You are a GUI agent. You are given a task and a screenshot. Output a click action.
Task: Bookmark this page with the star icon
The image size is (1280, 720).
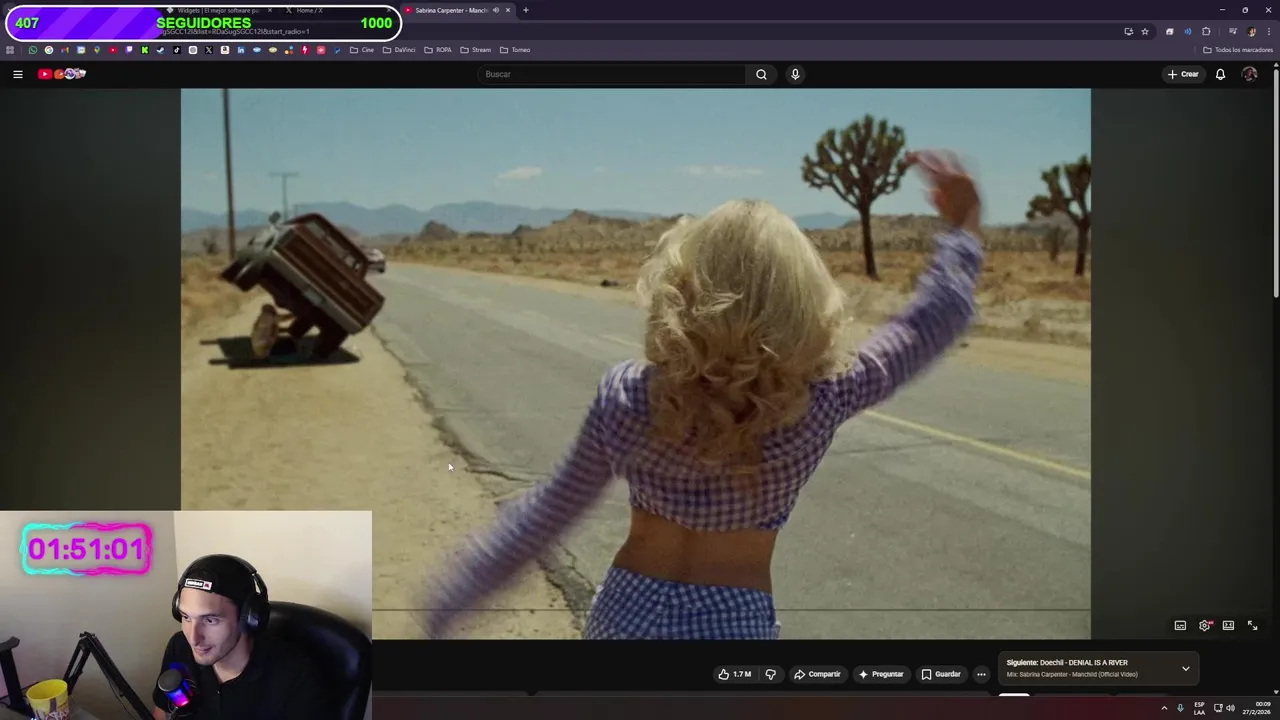pyautogui.click(x=1145, y=32)
